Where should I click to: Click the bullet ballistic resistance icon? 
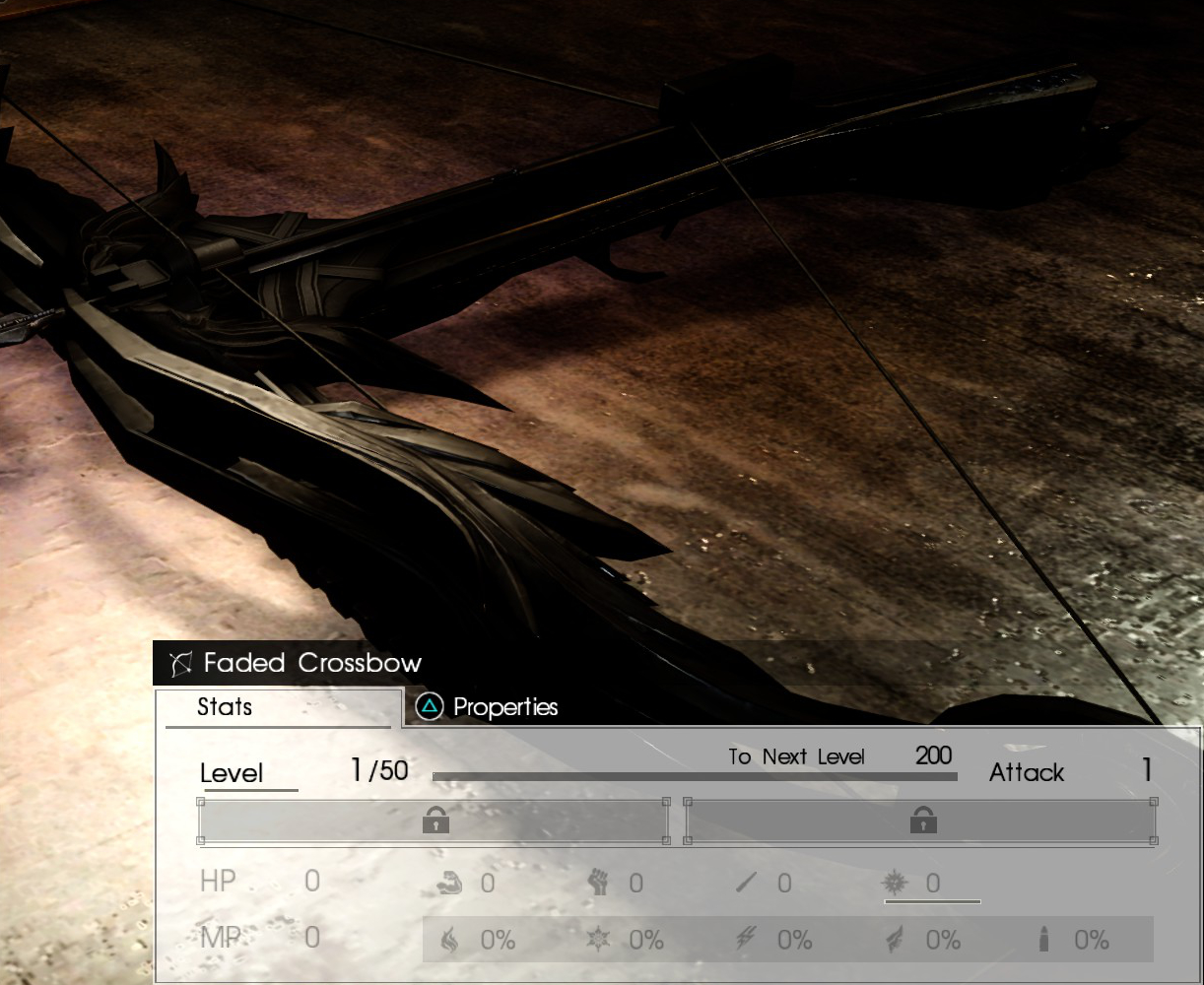(1043, 941)
